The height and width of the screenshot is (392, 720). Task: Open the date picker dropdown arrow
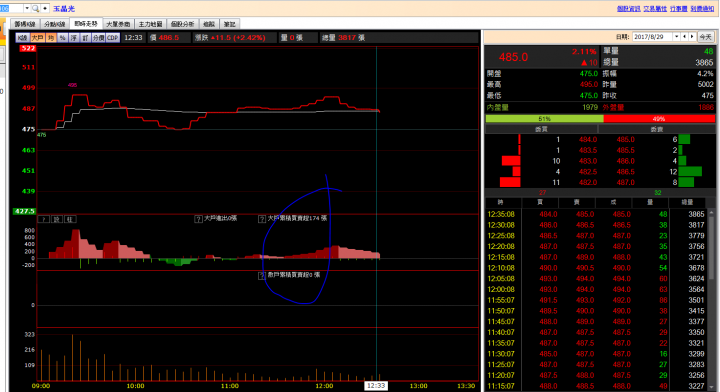pos(676,37)
